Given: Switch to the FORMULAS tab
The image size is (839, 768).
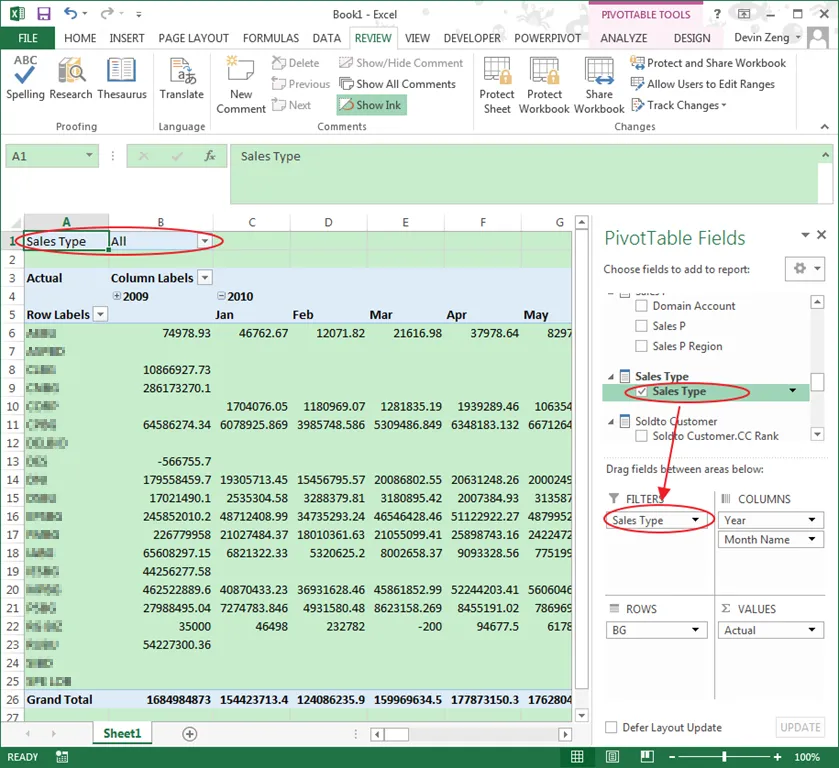Looking at the screenshot, I should point(271,38).
